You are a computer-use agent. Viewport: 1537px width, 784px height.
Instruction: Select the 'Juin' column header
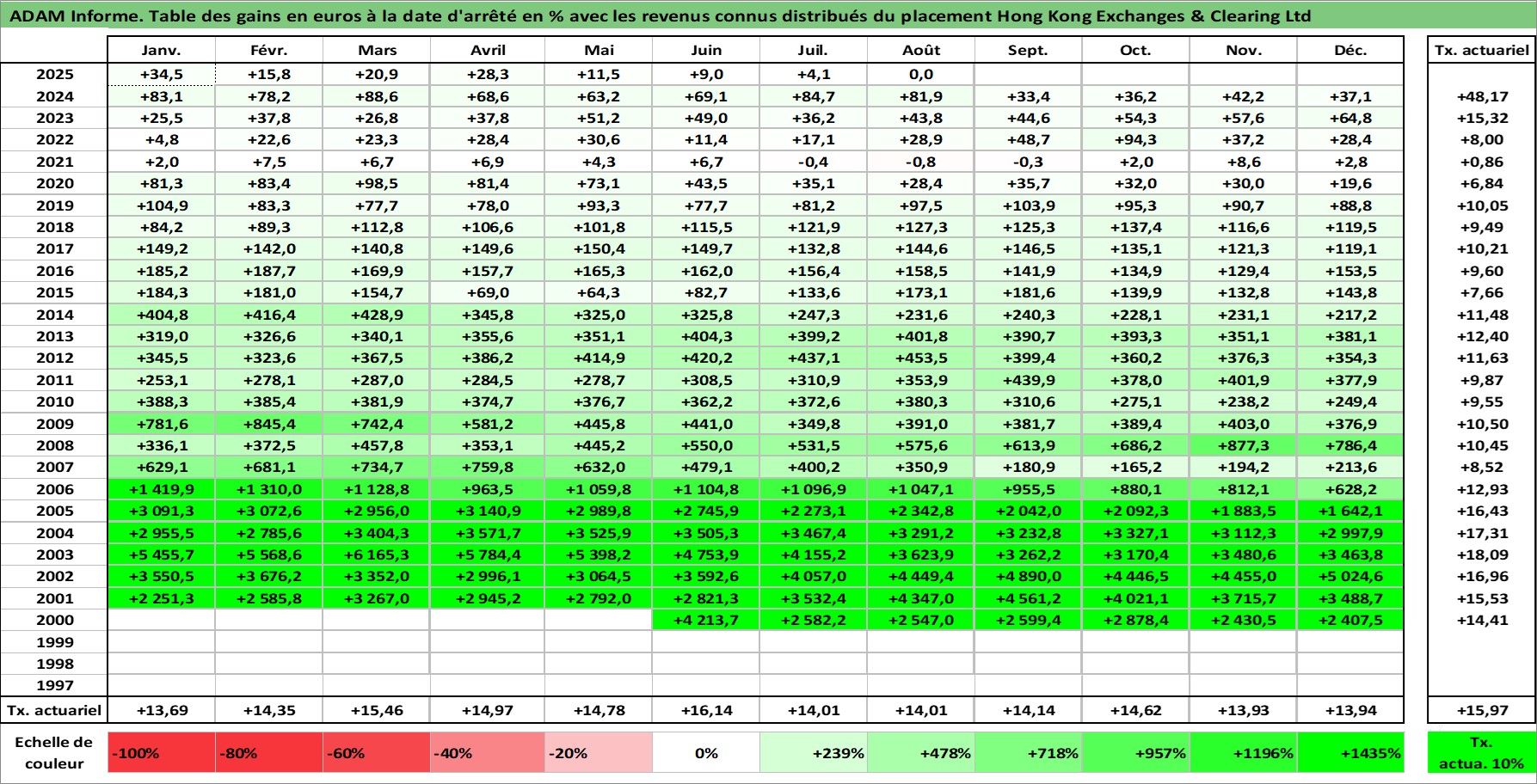pyautogui.click(x=706, y=50)
